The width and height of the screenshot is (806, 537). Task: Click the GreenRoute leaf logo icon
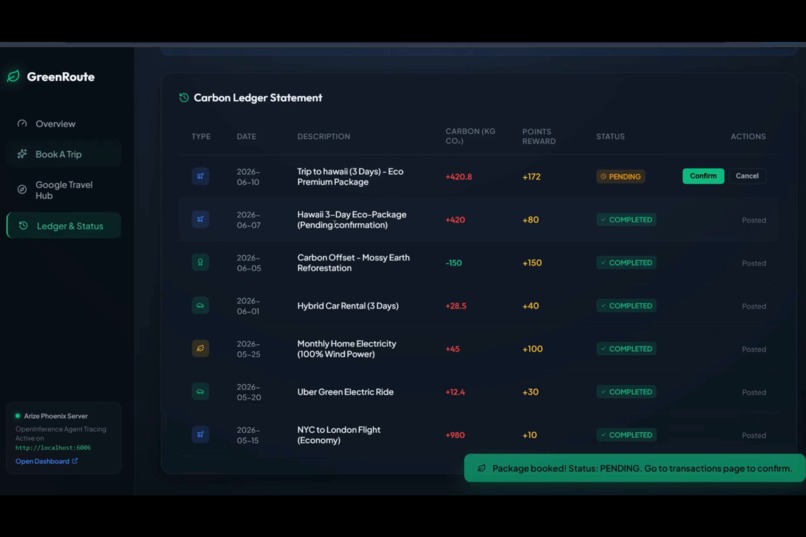tap(13, 77)
